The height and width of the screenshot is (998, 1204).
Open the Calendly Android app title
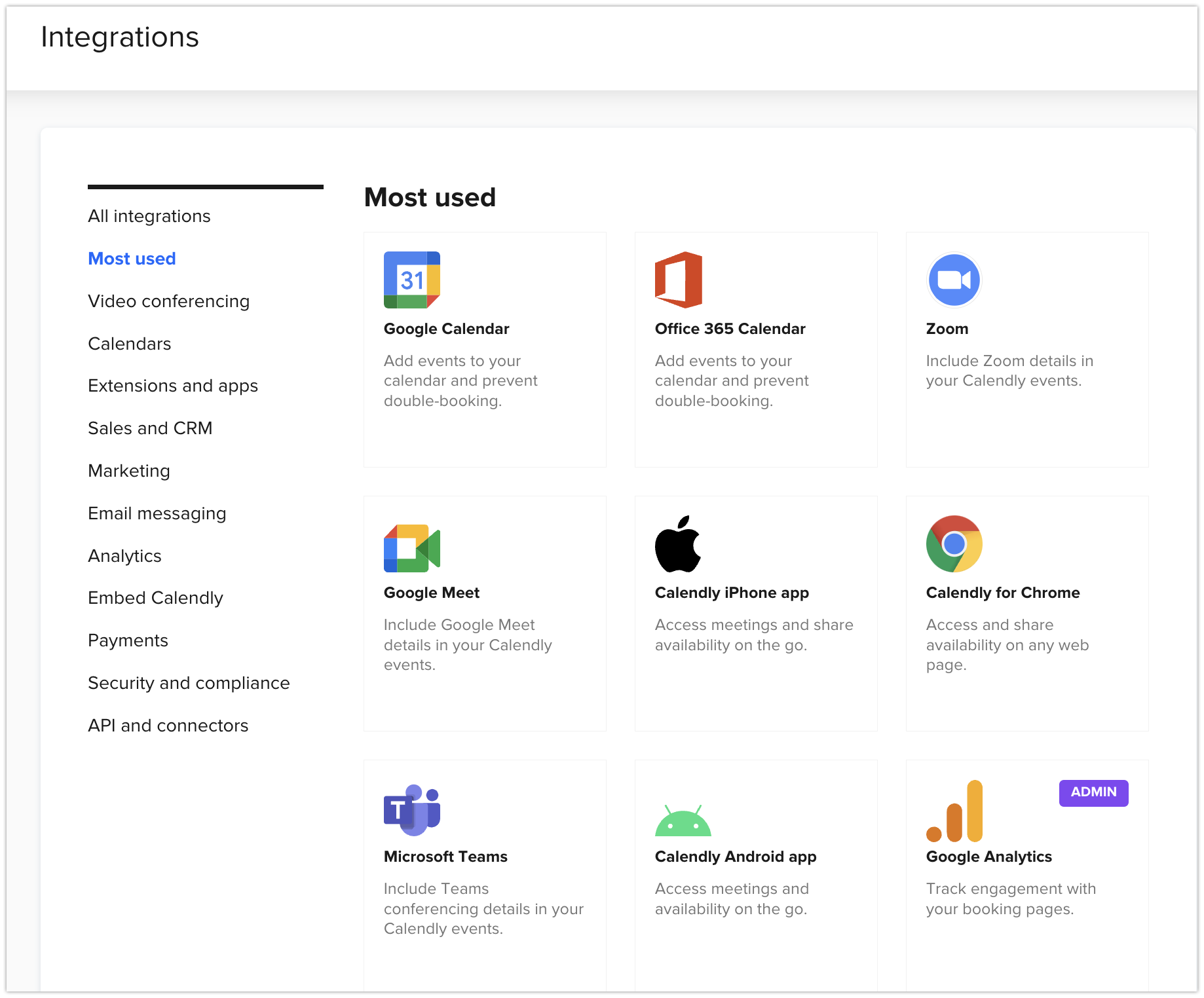(x=736, y=857)
